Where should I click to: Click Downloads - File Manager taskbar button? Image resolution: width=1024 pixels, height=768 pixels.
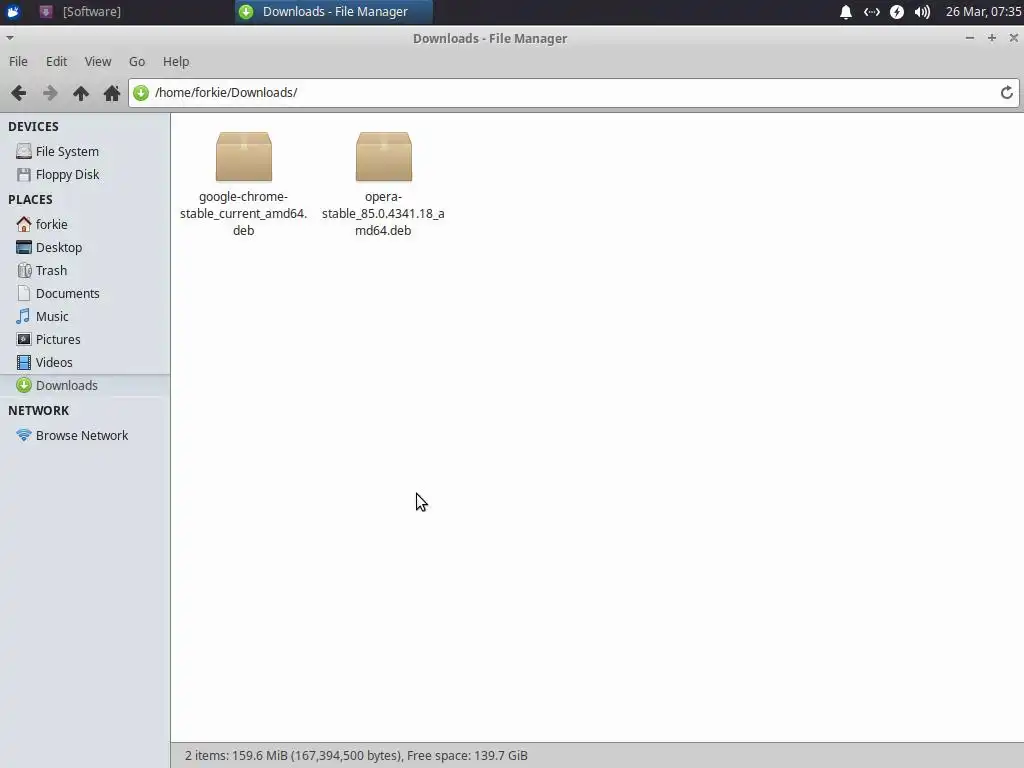coord(333,12)
